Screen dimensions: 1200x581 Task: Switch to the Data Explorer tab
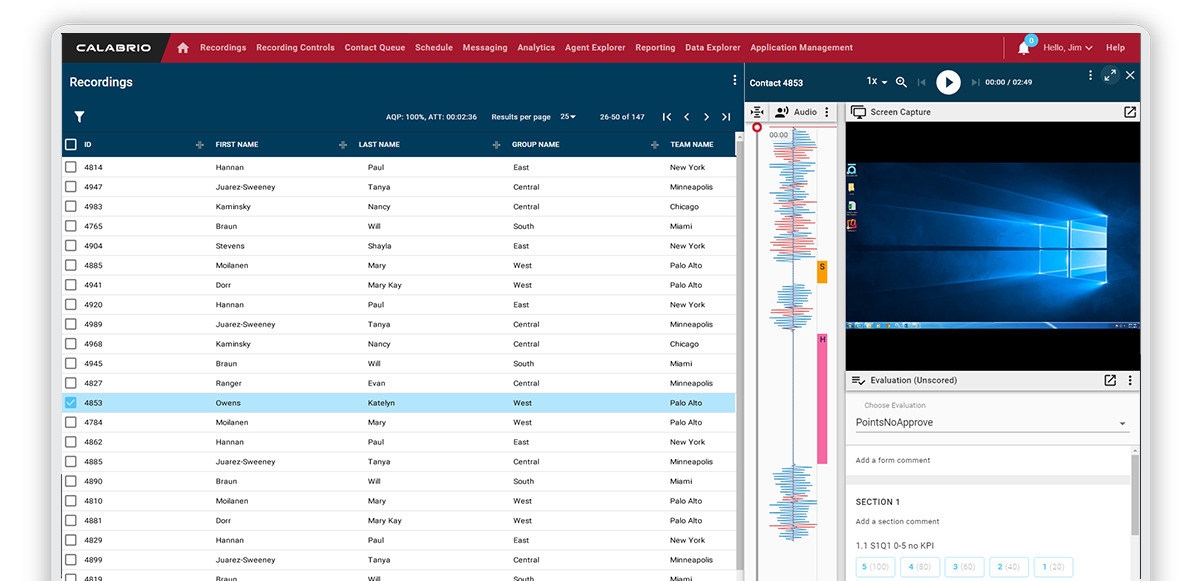[713, 48]
